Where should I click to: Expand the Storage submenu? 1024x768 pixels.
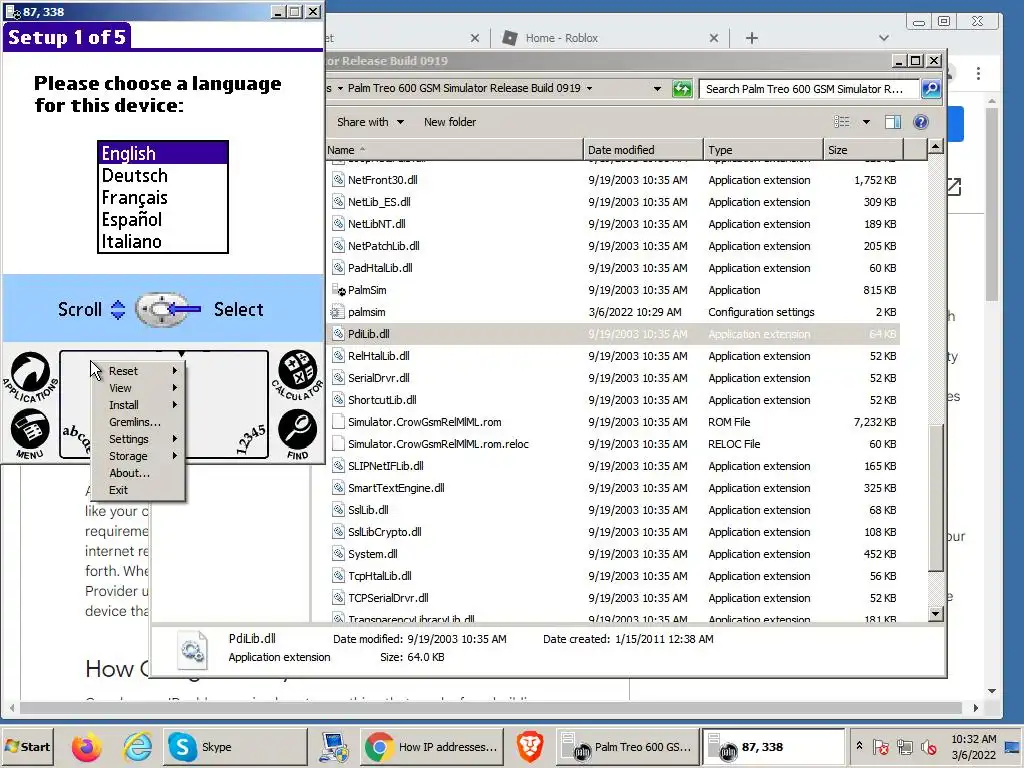coord(140,456)
